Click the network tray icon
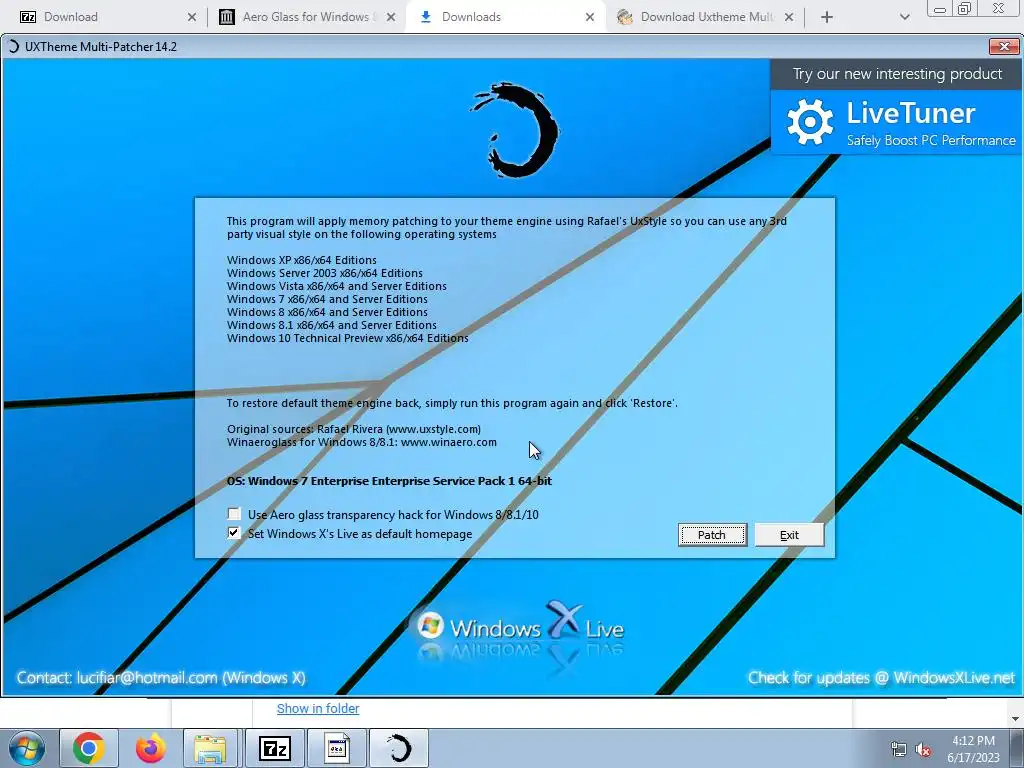This screenshot has height=768, width=1024. [x=899, y=749]
